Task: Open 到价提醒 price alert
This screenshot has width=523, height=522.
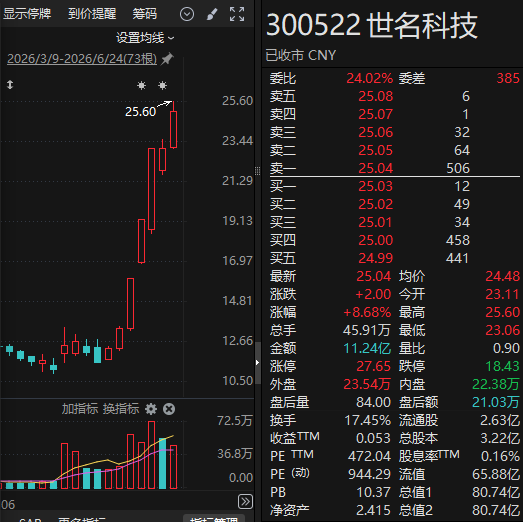Action: (92, 14)
